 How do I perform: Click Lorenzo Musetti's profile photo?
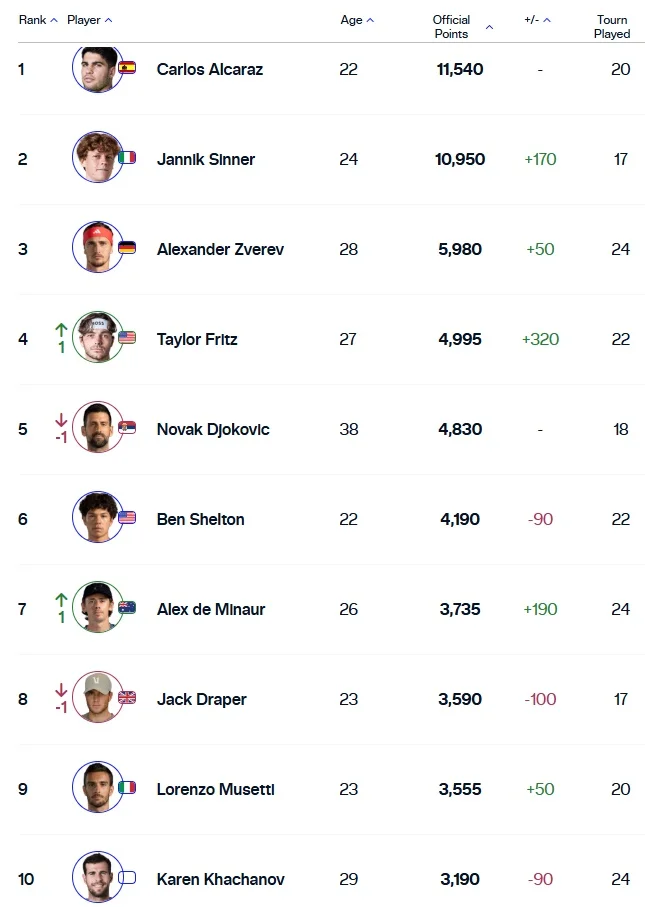coord(97,787)
